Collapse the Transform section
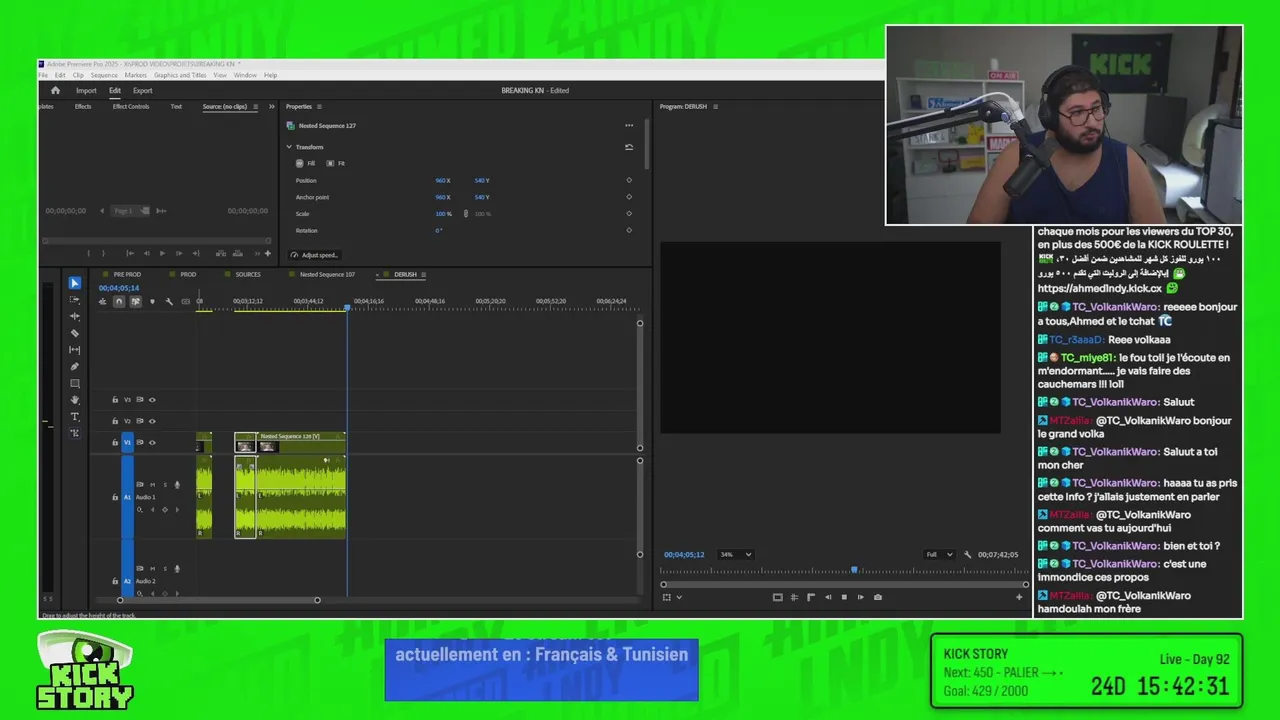The image size is (1280, 720). [289, 147]
